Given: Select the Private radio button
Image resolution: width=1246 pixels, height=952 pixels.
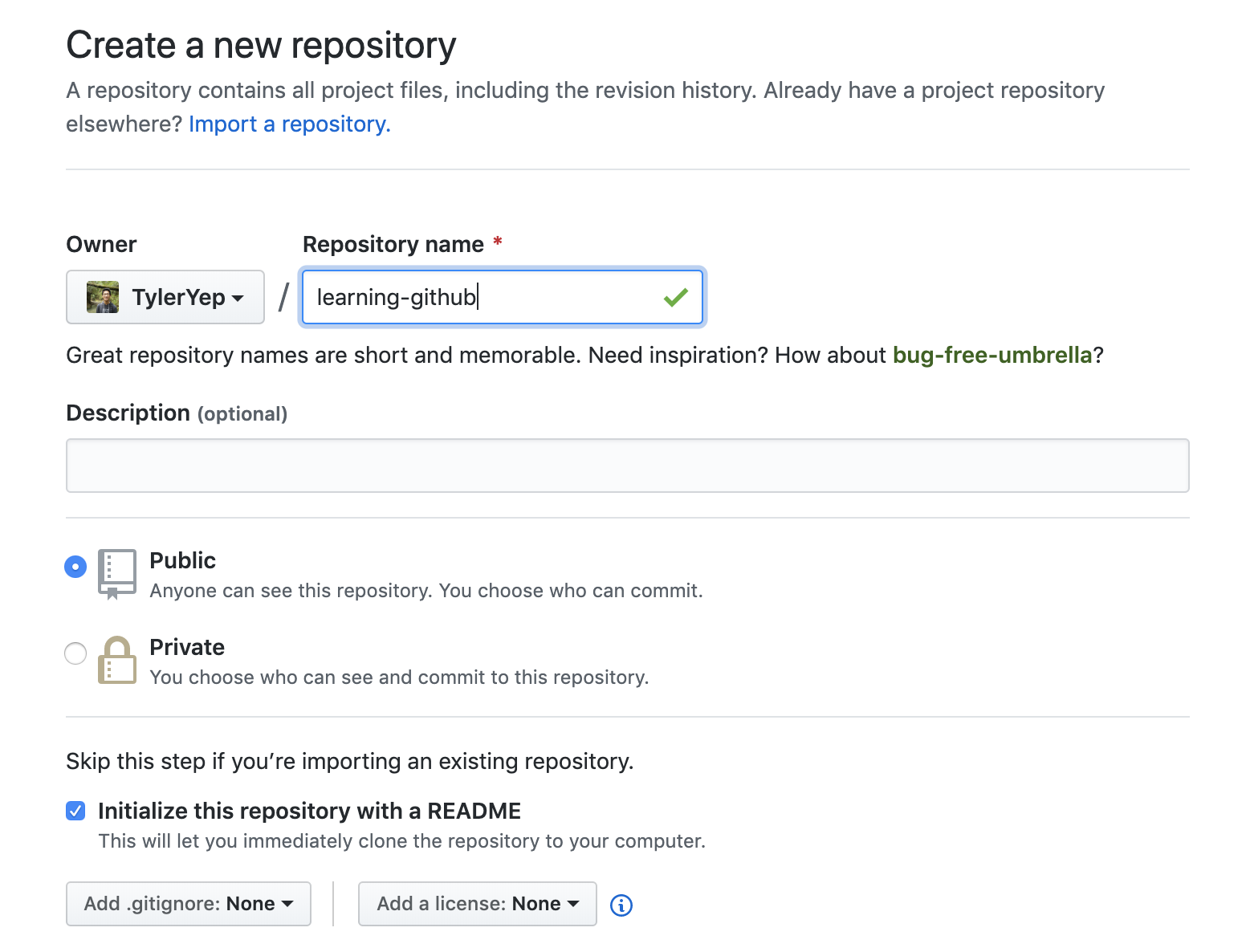Looking at the screenshot, I should coord(75,653).
